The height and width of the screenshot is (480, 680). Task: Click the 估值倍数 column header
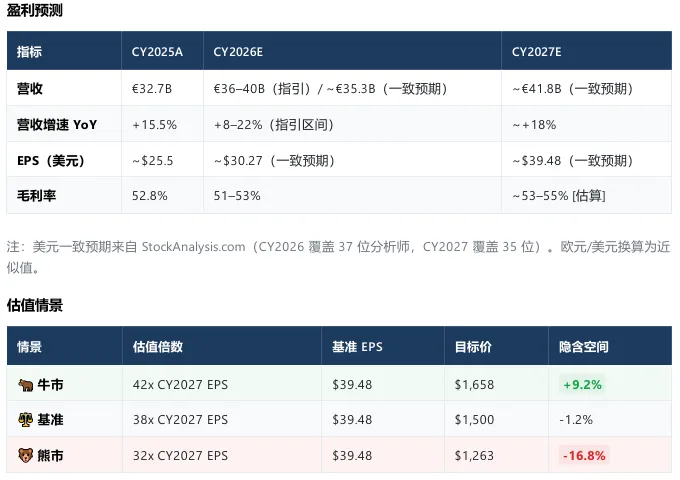pos(158,347)
